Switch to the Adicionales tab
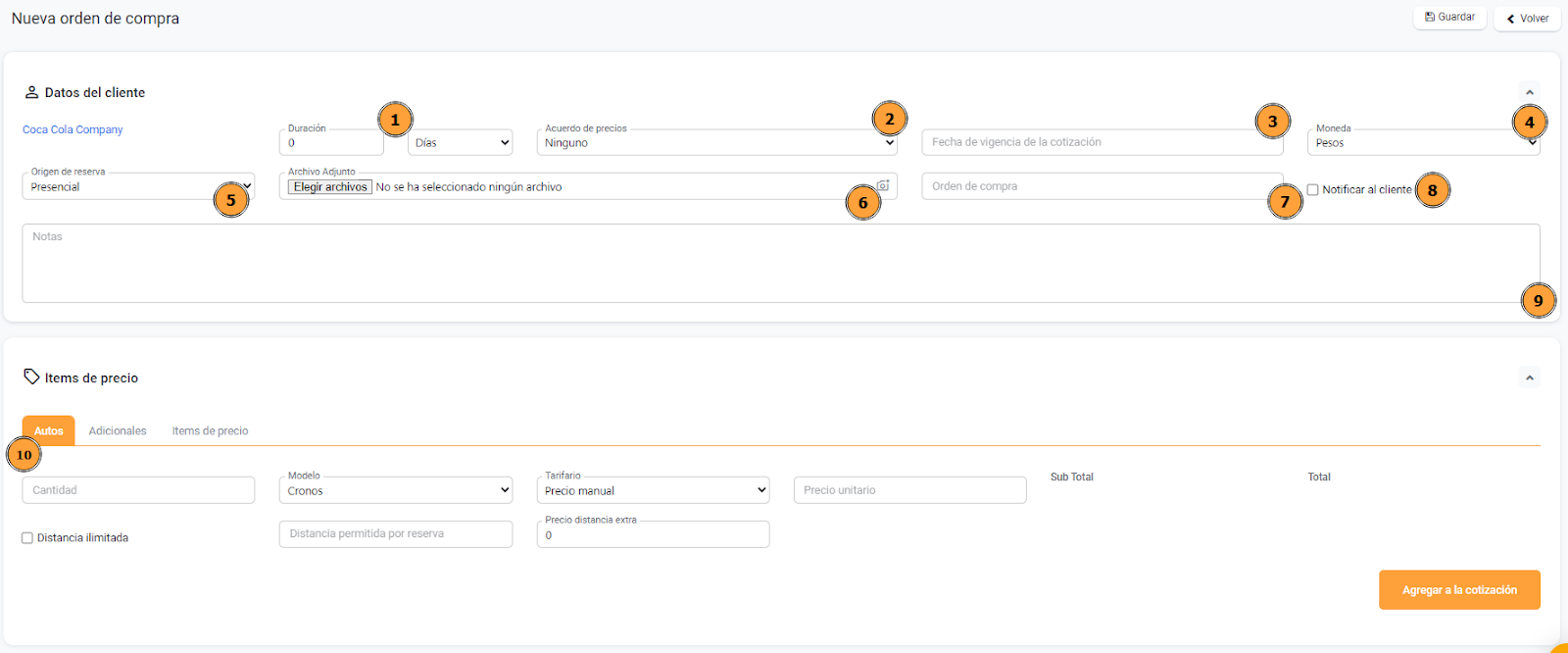The image size is (1568, 653). pyautogui.click(x=118, y=431)
